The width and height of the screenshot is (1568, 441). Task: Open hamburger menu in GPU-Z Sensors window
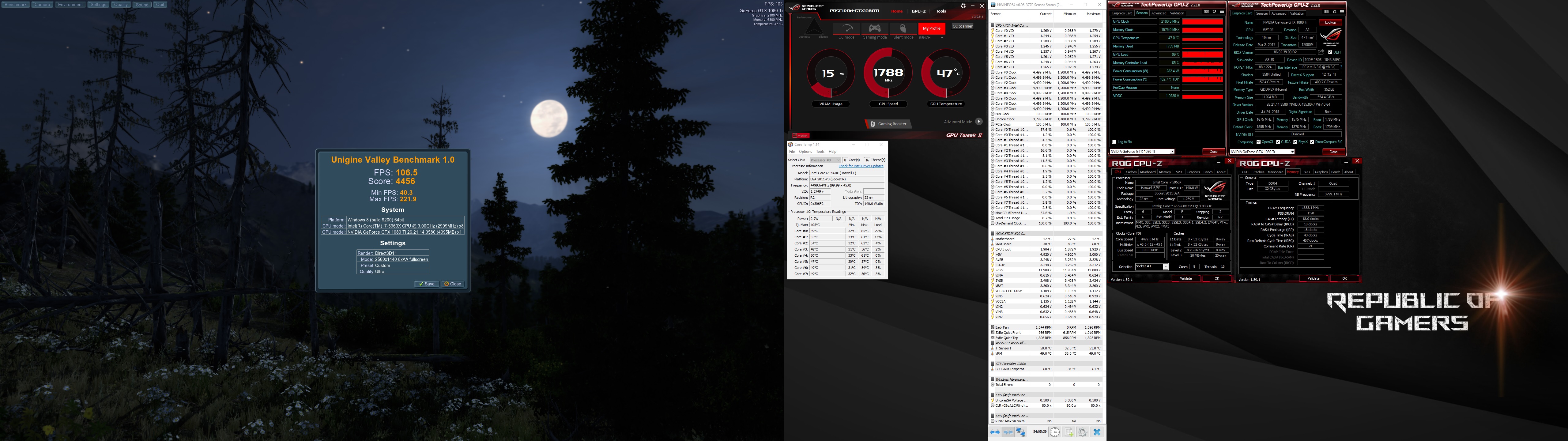pos(1222,12)
